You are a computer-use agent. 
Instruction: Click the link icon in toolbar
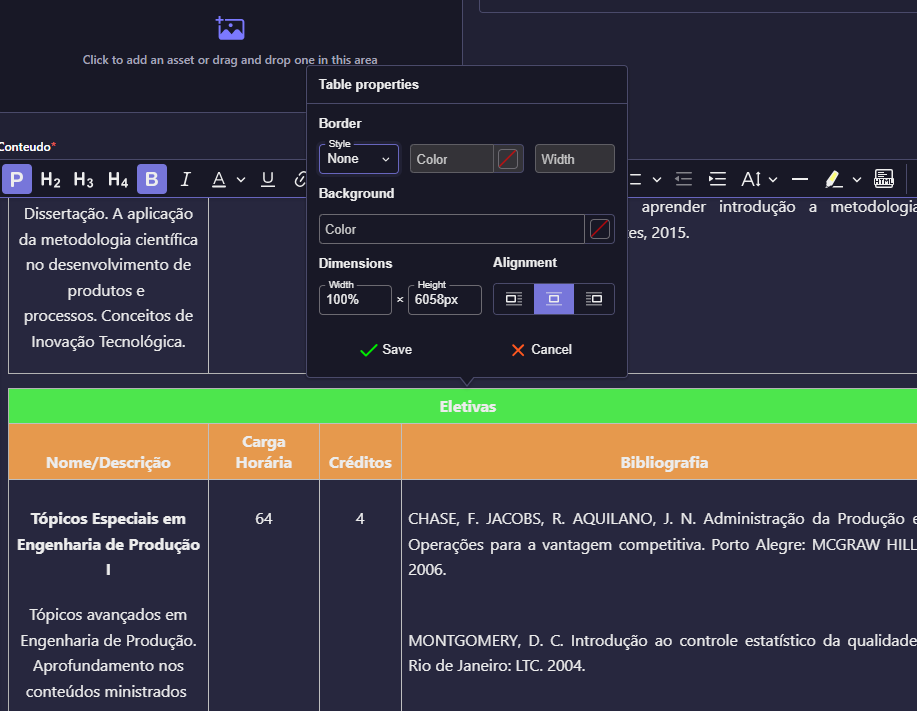click(x=300, y=179)
